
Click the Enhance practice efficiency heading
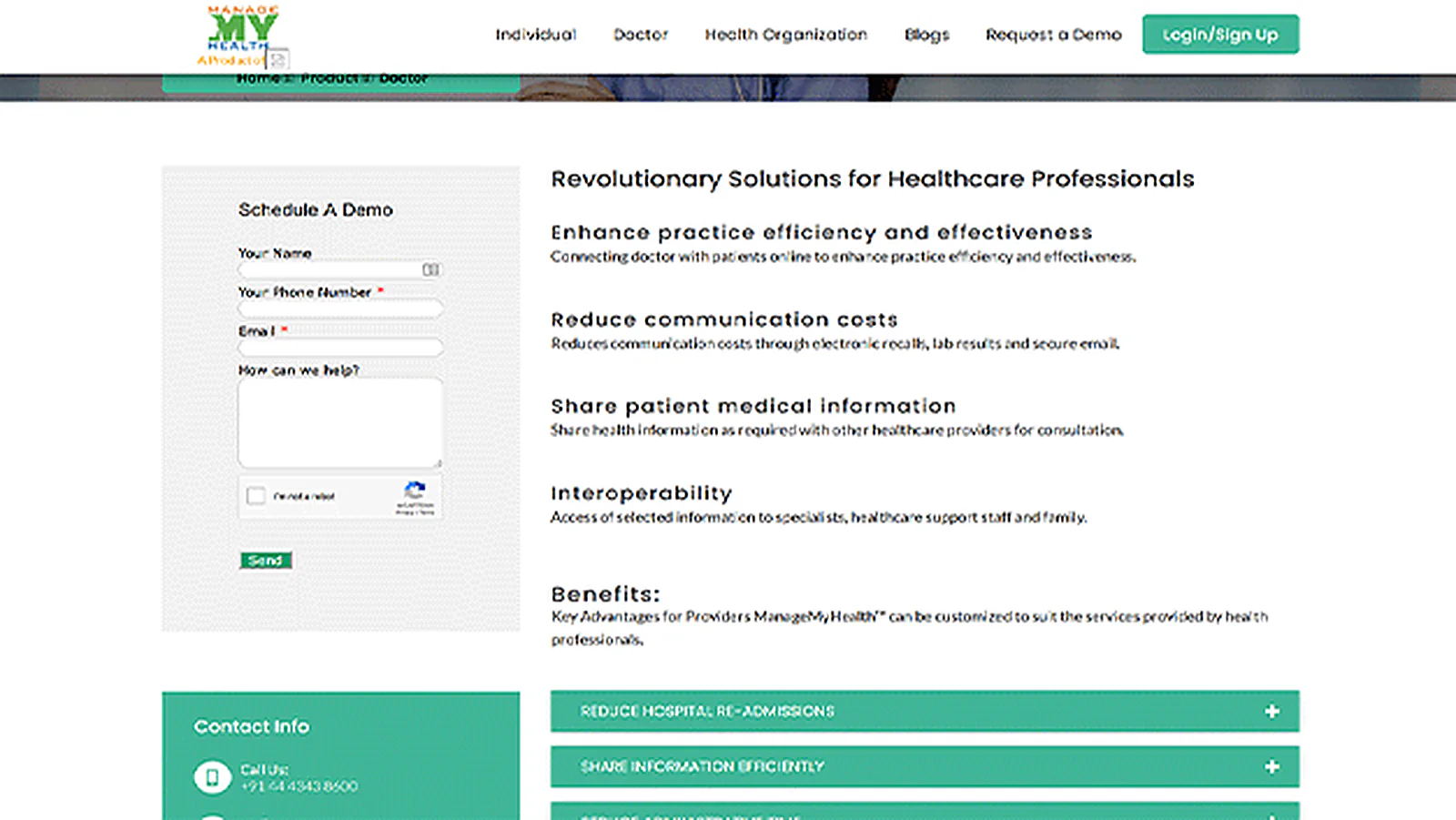(821, 232)
